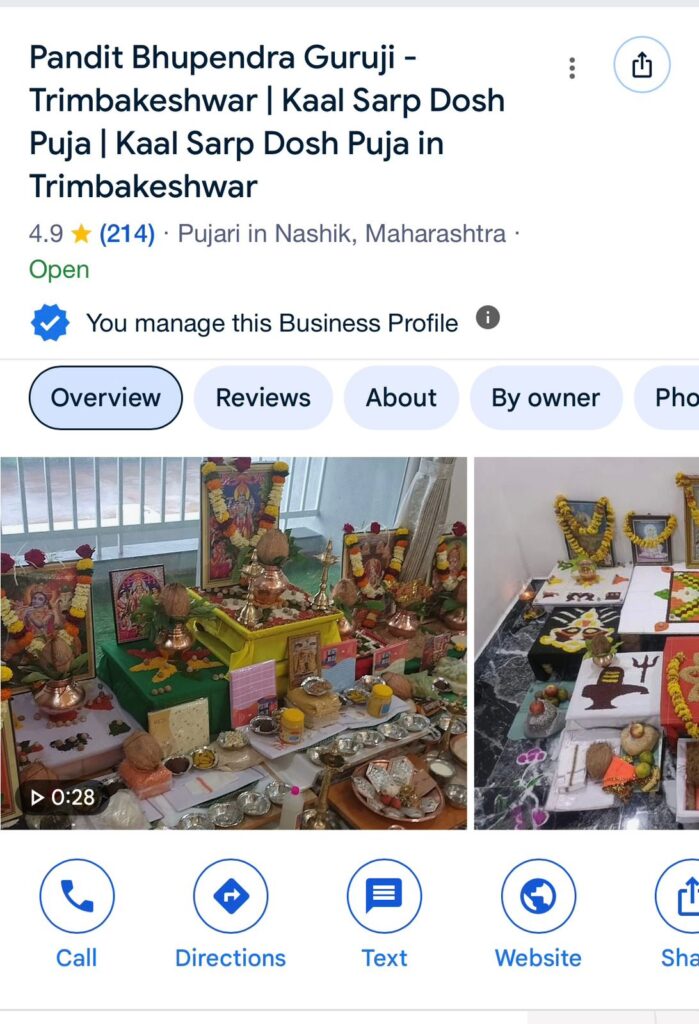699x1024 pixels.
Task: Tap the blue verified badge icon
Action: 50,323
